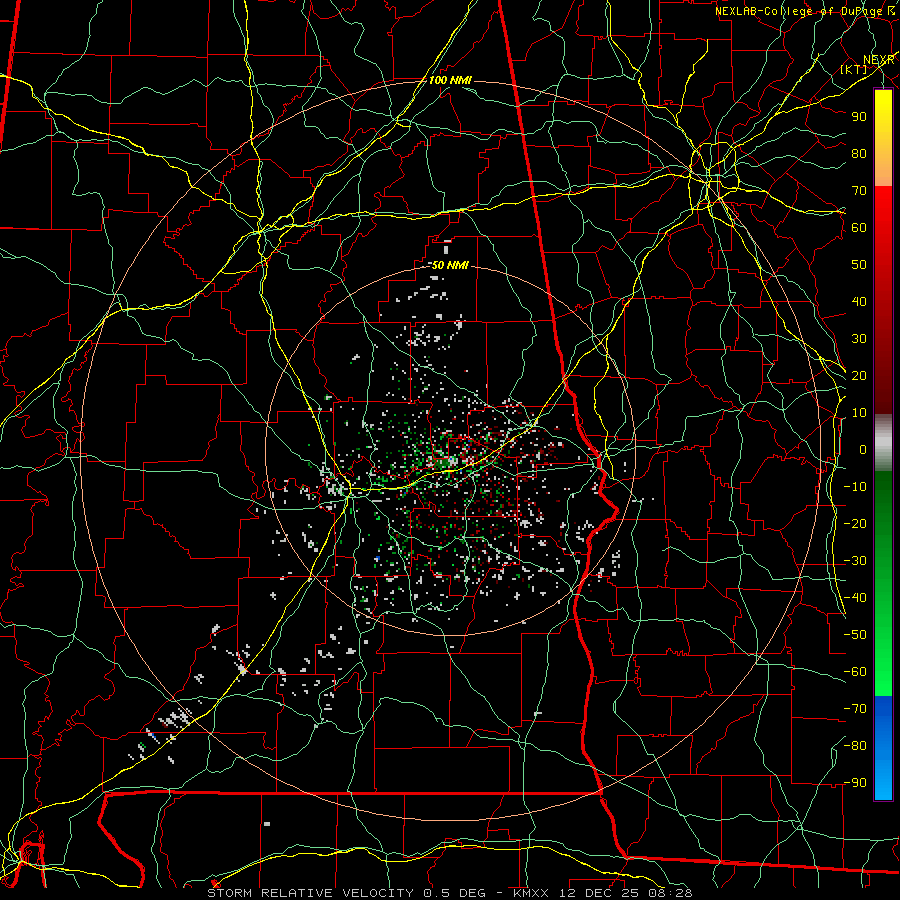Select the NEXLAB-College of DuPage credit text
Viewport: 900px width, 900px height.
coord(798,11)
